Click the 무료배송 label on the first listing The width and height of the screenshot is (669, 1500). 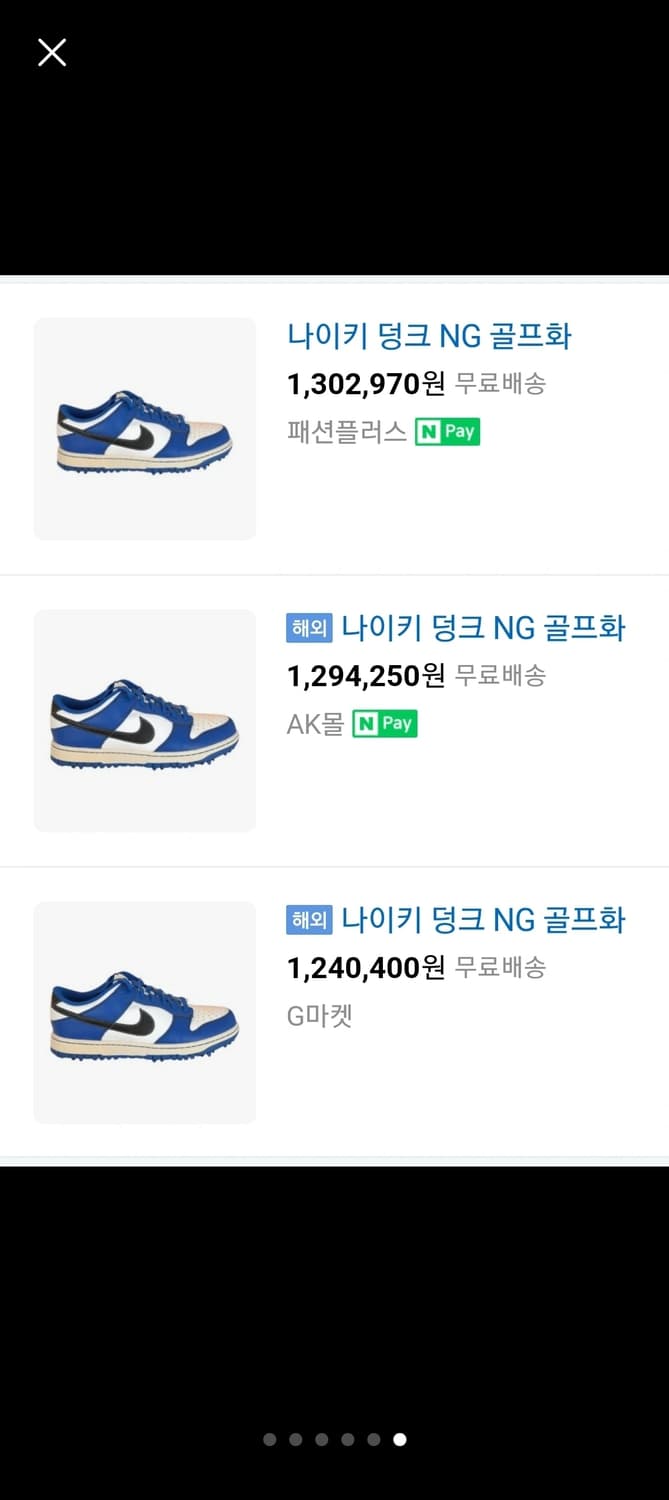(x=502, y=384)
